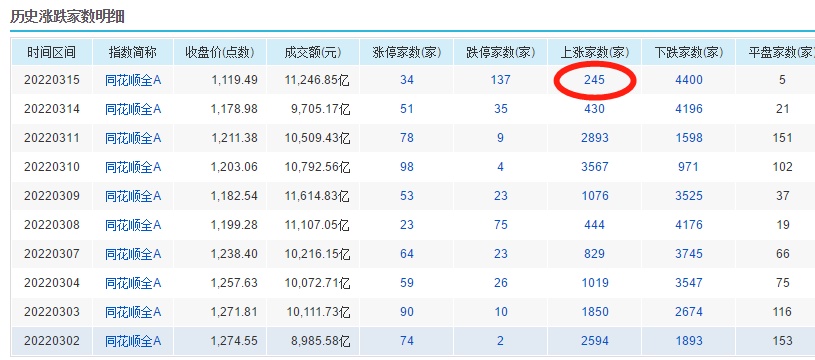Click the 涨停家数(家) column header
815x360 pixels.
pos(407,52)
